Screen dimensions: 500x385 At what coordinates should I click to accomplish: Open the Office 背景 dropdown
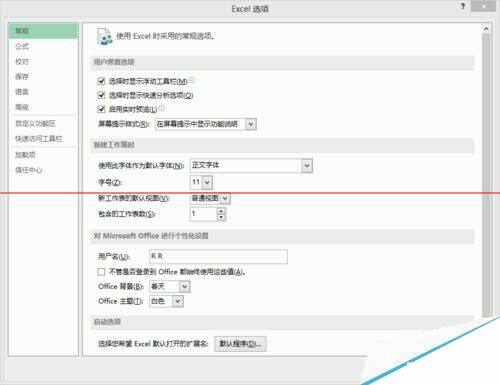[184, 287]
